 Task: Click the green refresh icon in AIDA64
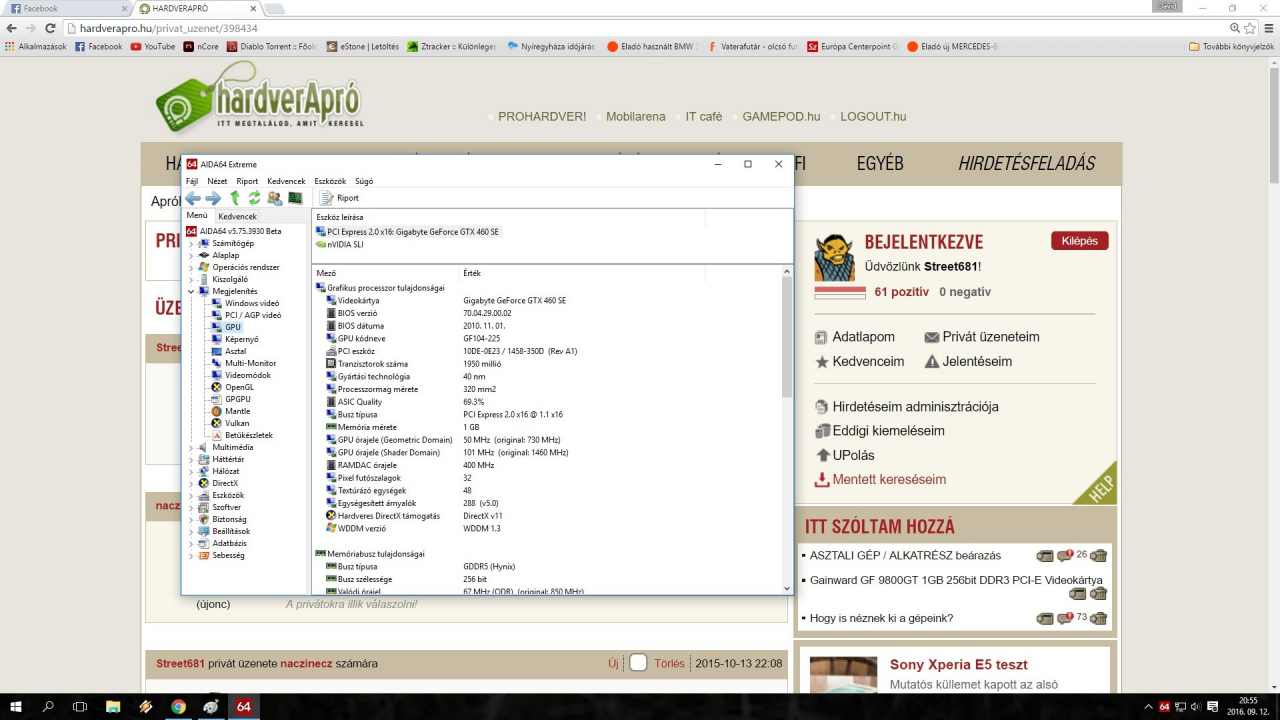[254, 198]
